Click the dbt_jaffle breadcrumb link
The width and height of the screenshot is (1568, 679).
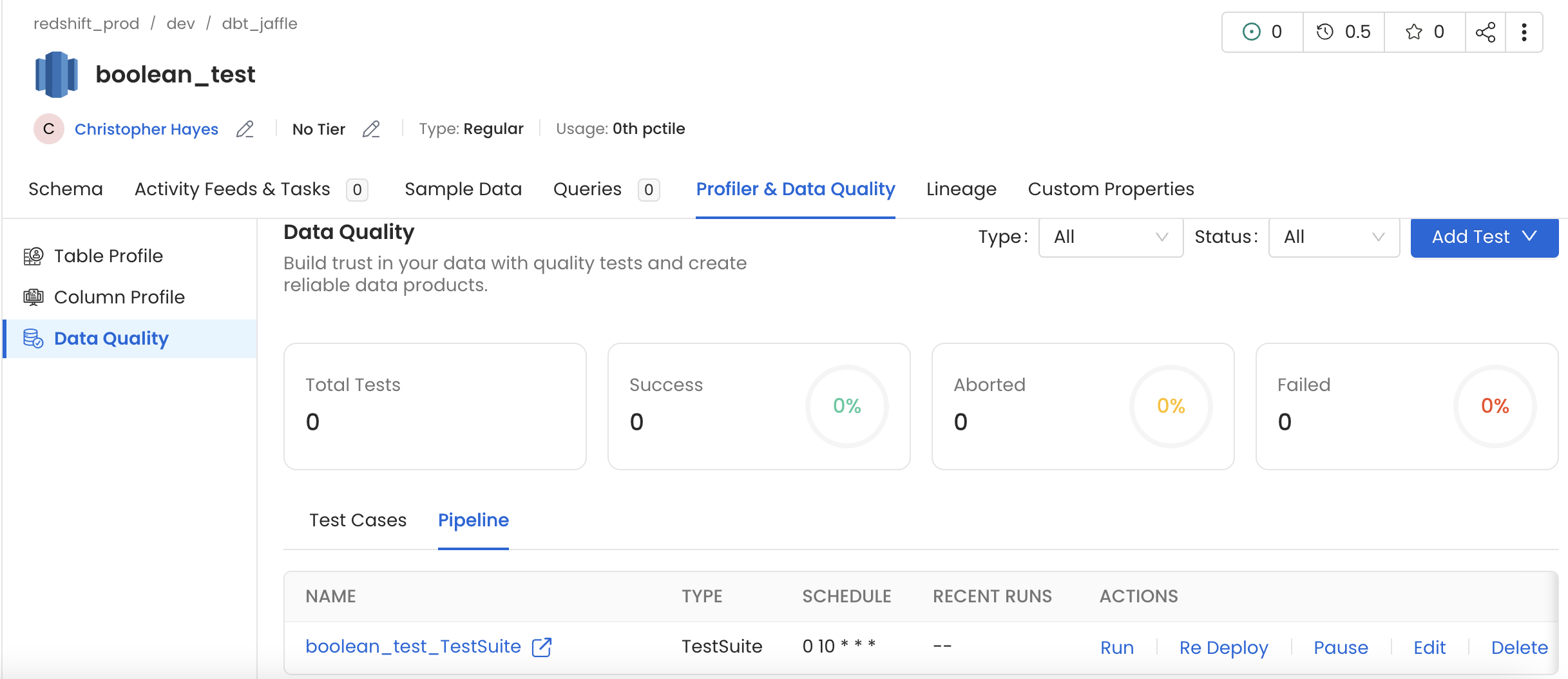(260, 24)
